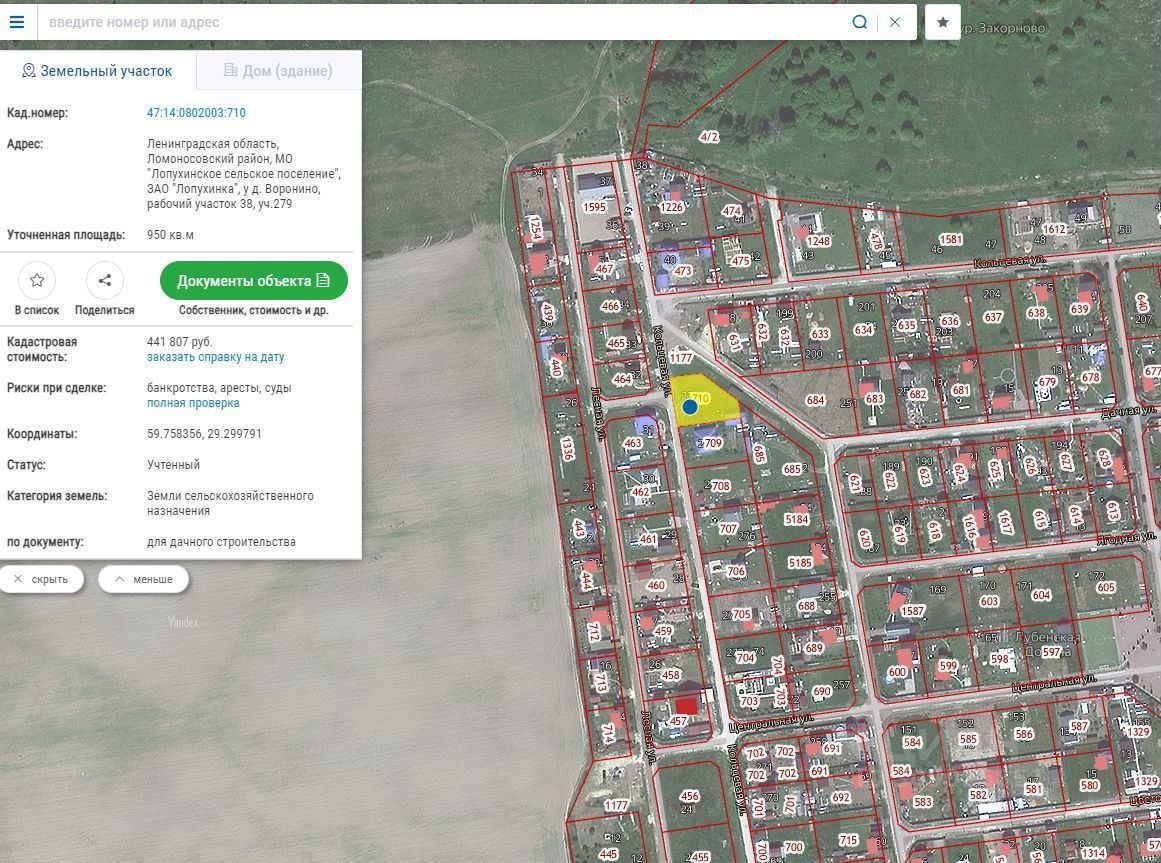Viewport: 1161px width, 863px height.
Task: Collapse details with меньше button
Action: (143, 579)
